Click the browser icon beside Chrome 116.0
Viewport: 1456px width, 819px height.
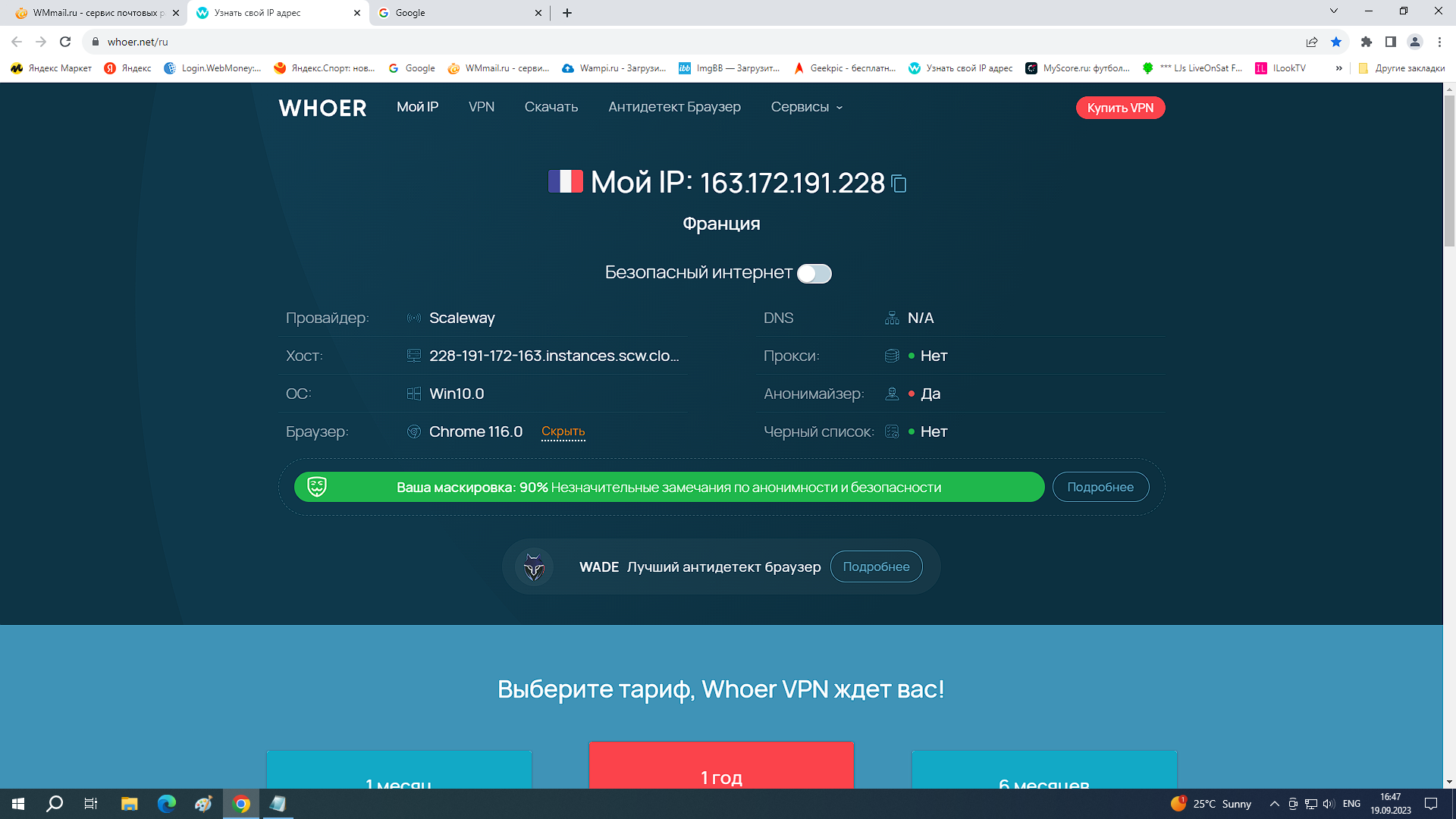point(414,431)
